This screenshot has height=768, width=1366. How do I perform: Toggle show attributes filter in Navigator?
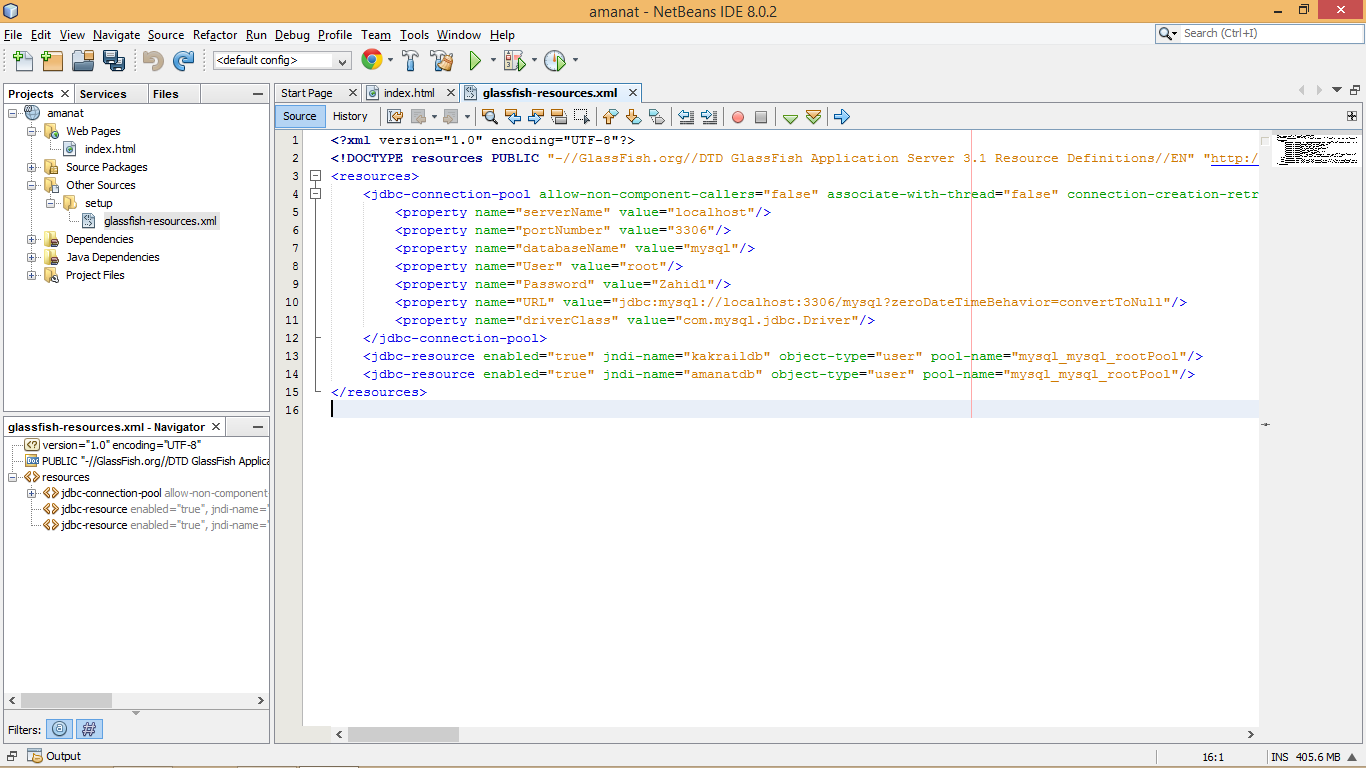pos(61,729)
